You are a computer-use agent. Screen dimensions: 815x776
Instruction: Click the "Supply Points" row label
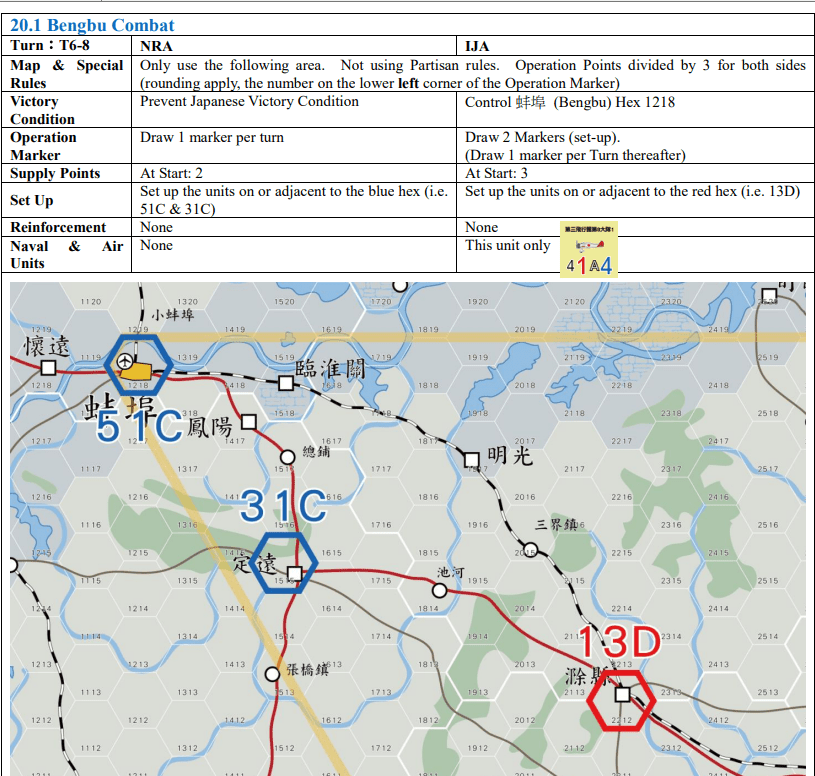(55, 173)
